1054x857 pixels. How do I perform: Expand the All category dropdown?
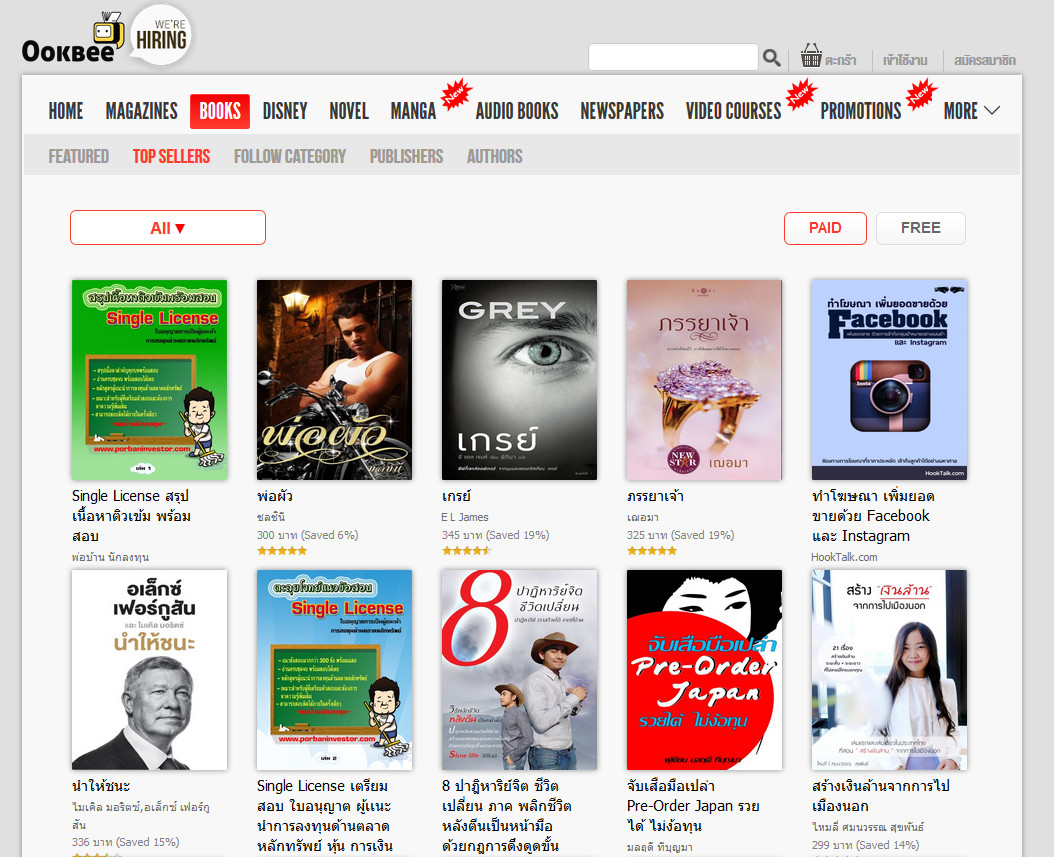point(168,228)
